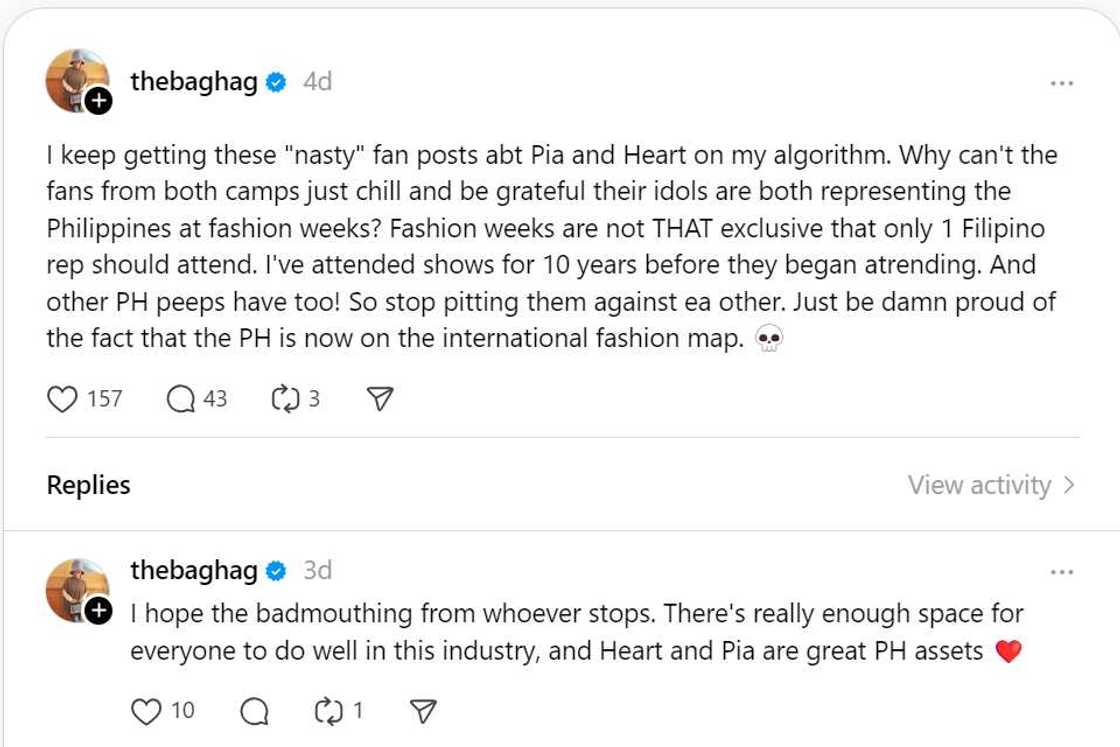The image size is (1120, 747).
Task: Repost the main thebaghag post
Action: coord(285,399)
